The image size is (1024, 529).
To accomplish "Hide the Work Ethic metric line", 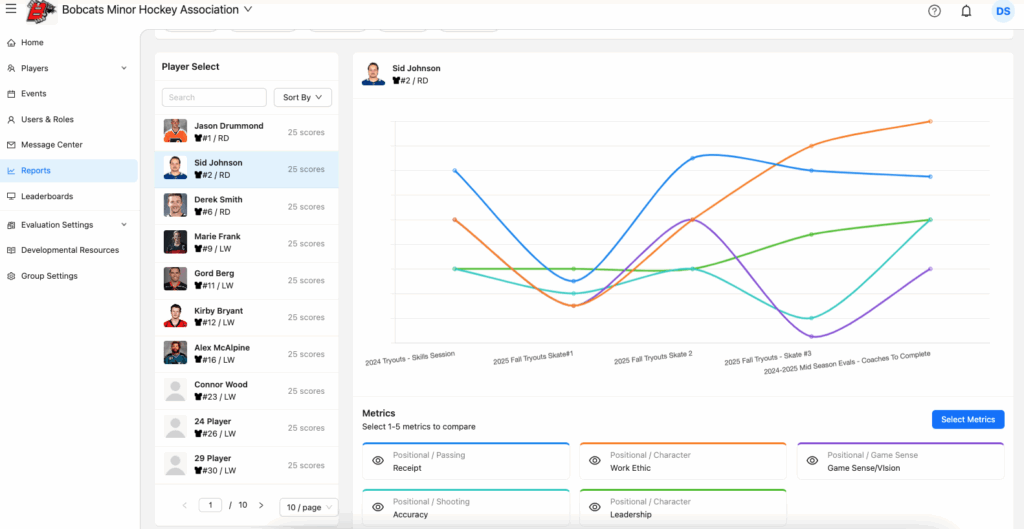I will coord(595,461).
